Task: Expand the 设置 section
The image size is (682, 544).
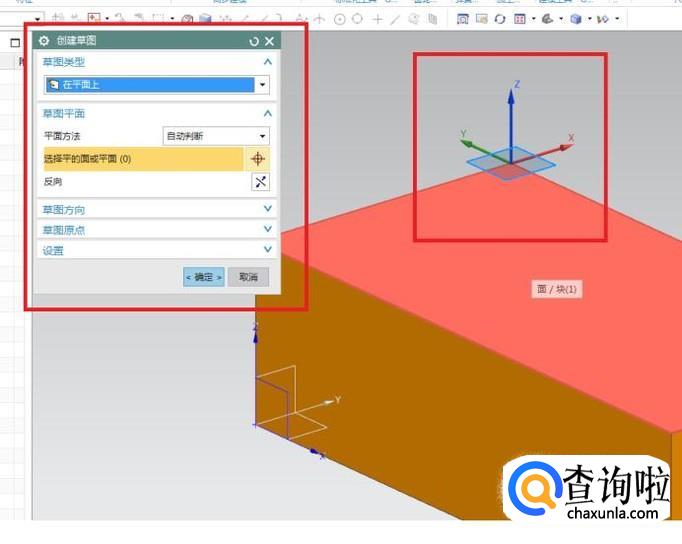Action: coord(267,249)
